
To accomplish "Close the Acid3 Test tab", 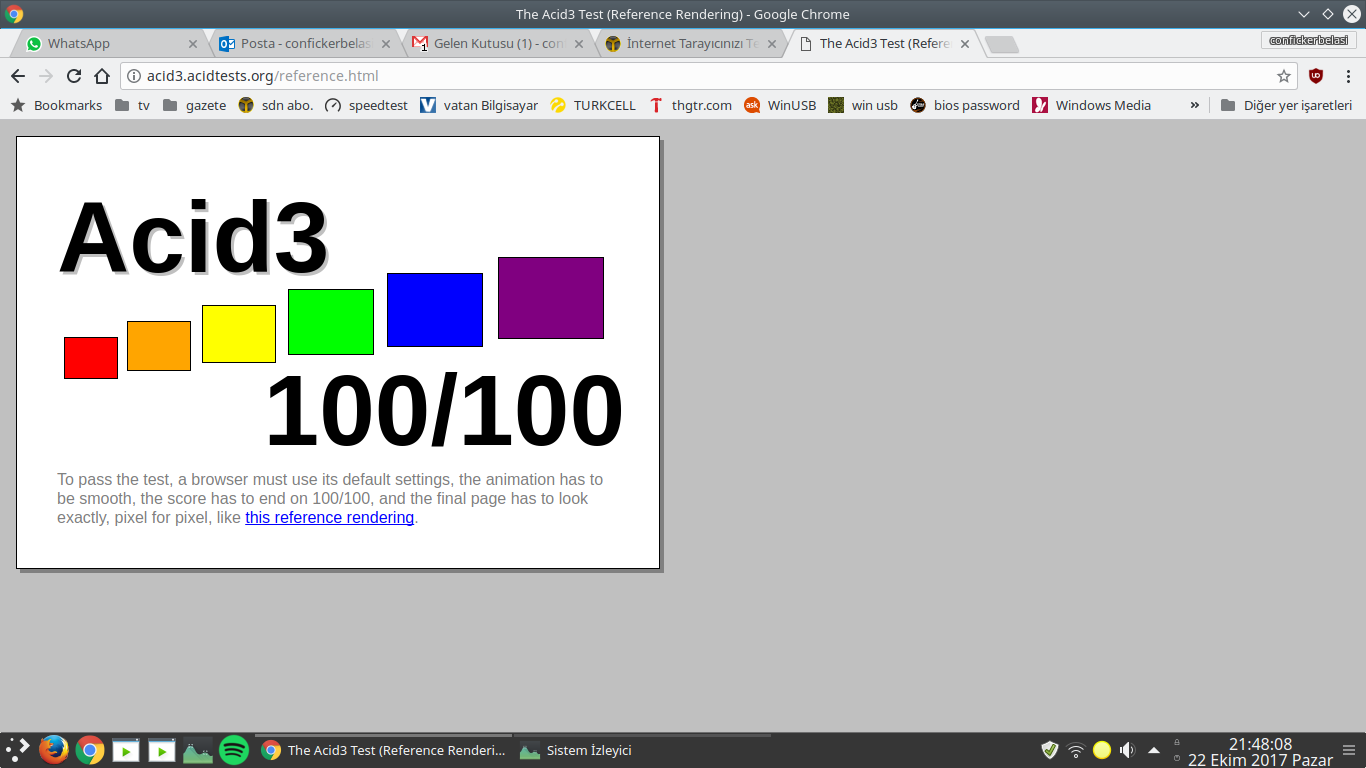I will point(965,44).
